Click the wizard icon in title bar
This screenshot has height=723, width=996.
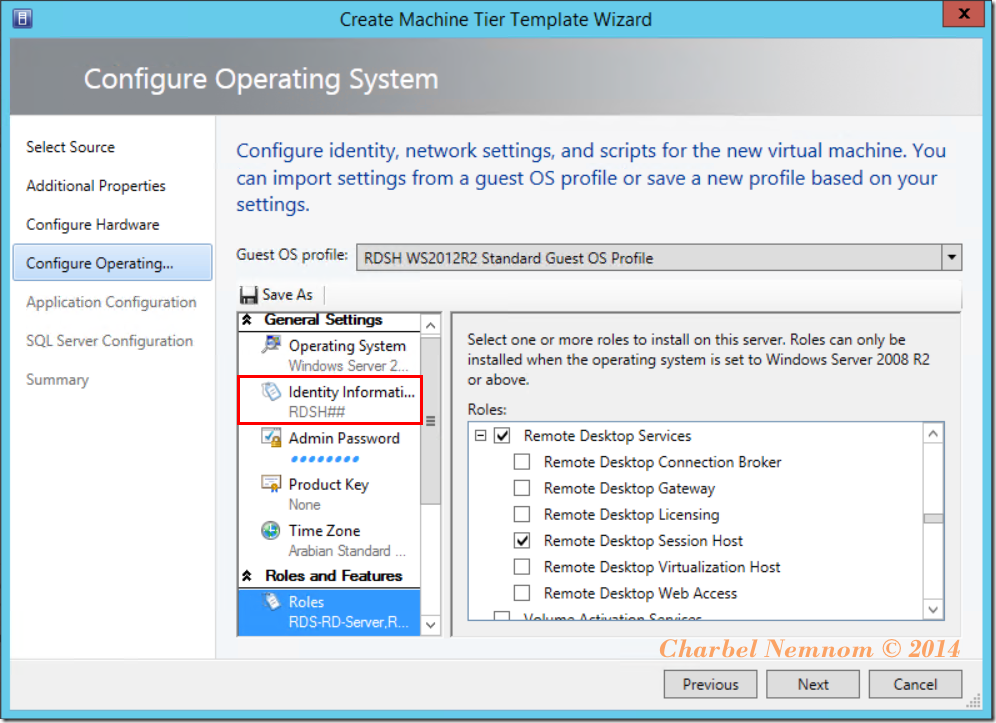click(22, 19)
